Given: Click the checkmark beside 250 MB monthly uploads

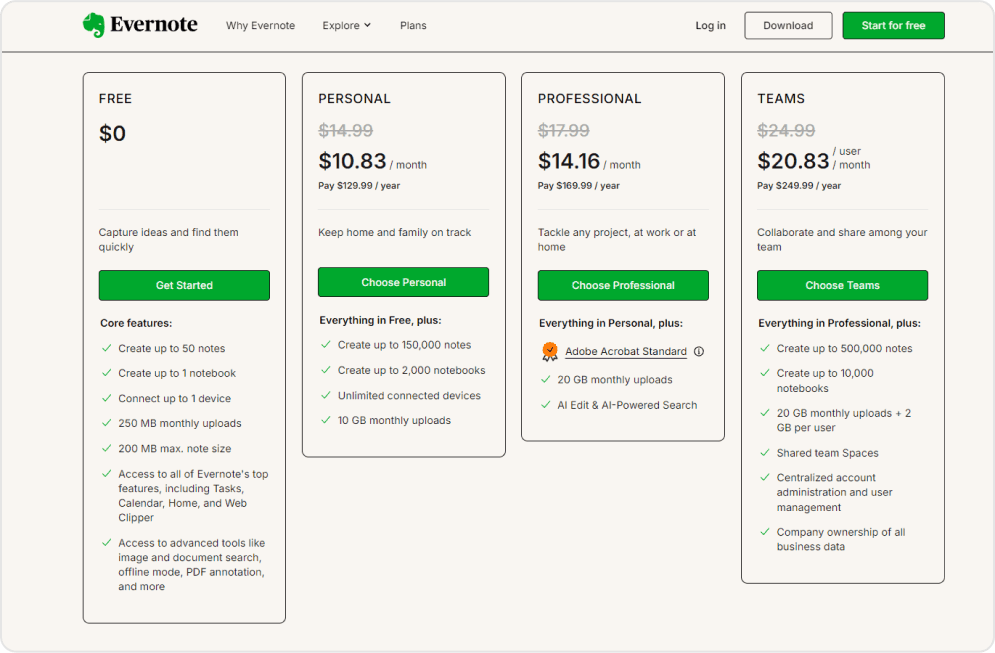Looking at the screenshot, I should click(x=107, y=423).
